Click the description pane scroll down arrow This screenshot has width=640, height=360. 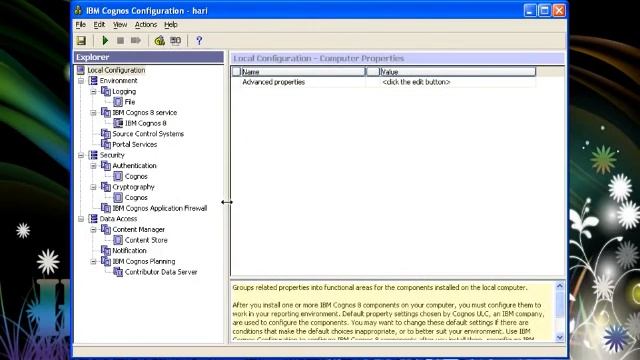(x=560, y=337)
